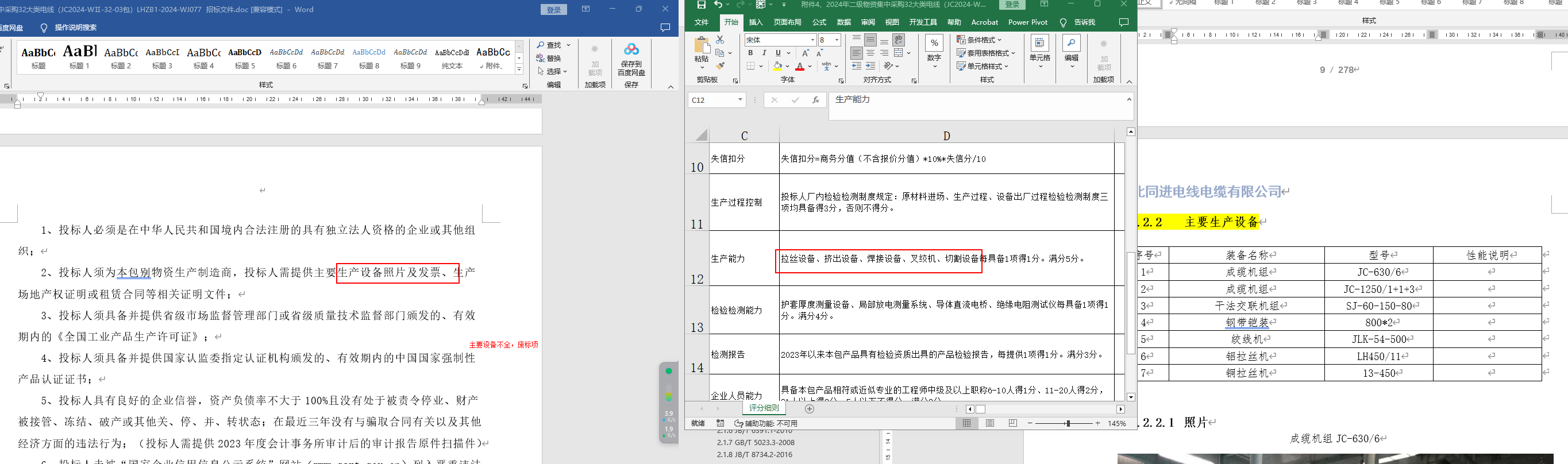Open the Excel font size dropdown
Viewport: 1568px width, 464px height.
[837, 40]
